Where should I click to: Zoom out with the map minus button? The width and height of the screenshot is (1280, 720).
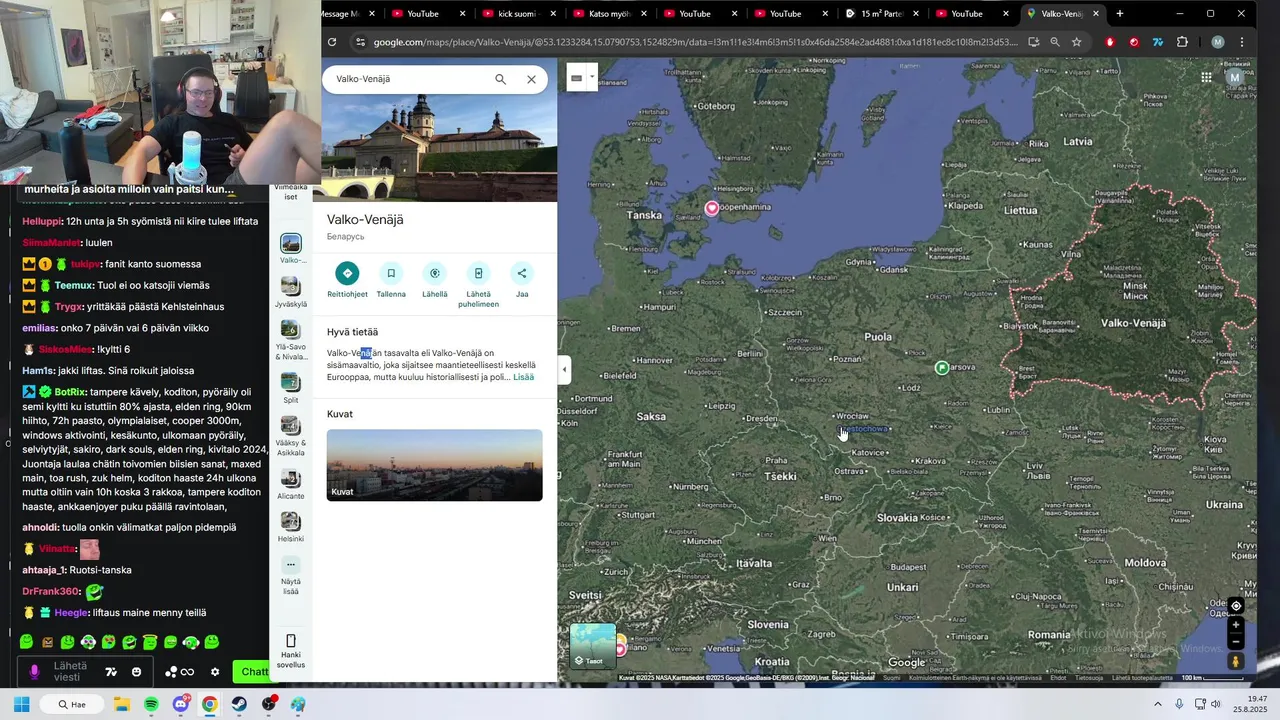pyautogui.click(x=1236, y=641)
